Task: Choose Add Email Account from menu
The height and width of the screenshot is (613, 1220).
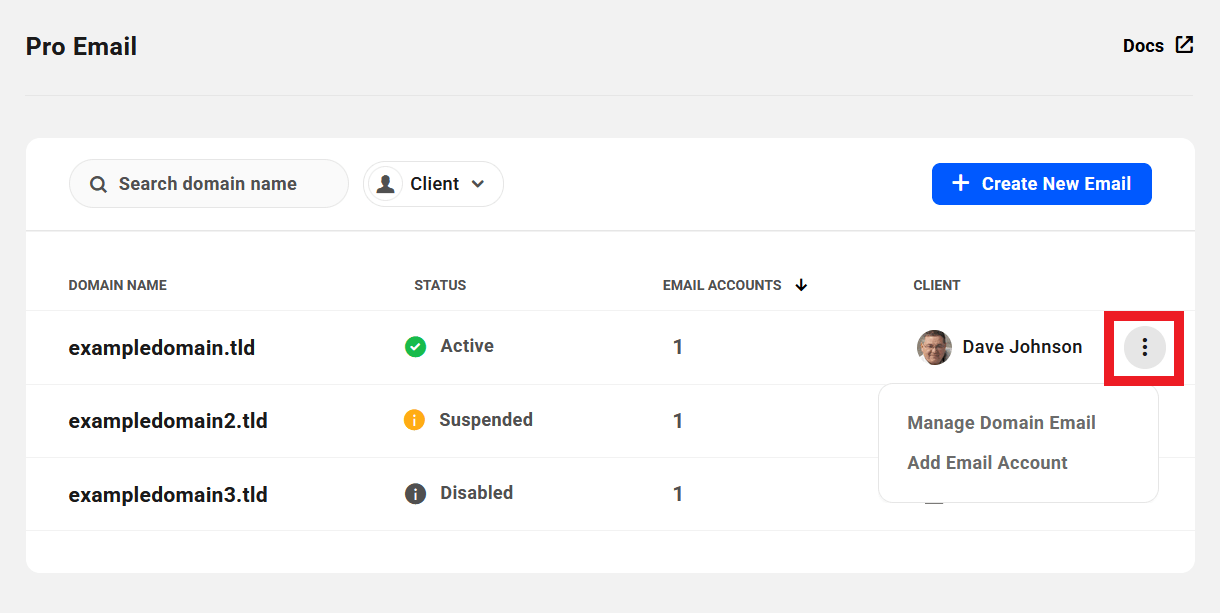Action: [987, 463]
